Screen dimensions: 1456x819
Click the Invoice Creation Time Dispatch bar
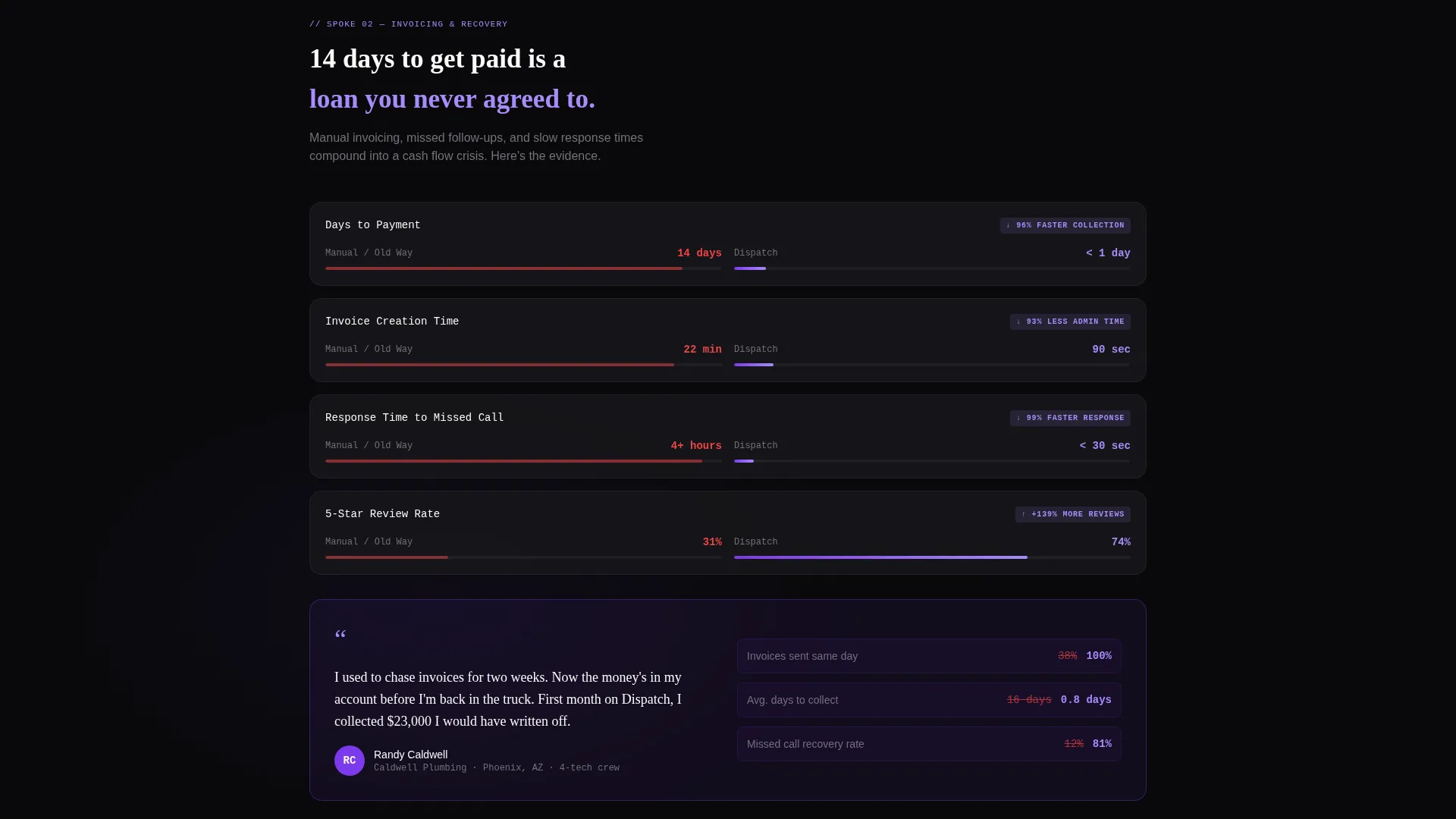tap(932, 365)
